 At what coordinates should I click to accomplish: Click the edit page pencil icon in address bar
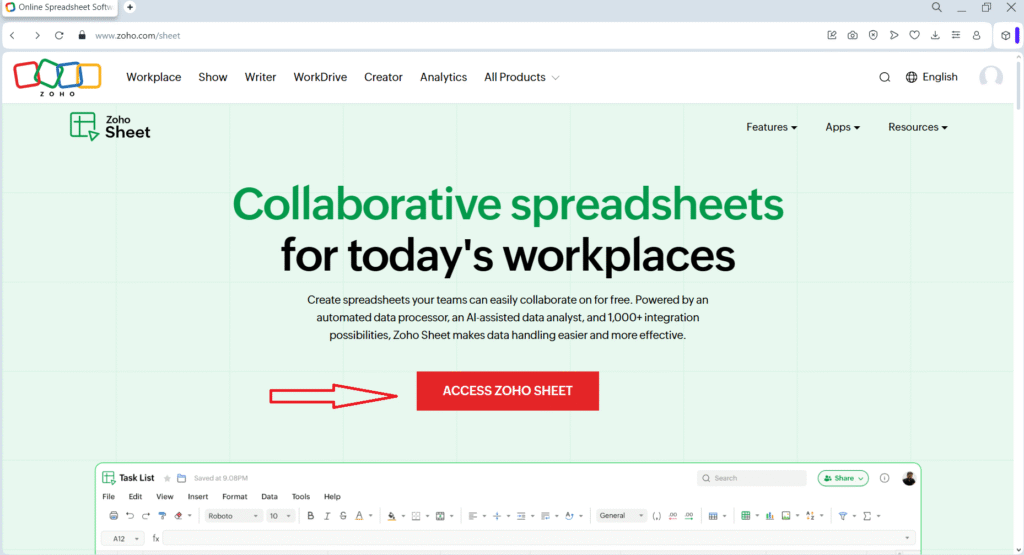coord(831,35)
